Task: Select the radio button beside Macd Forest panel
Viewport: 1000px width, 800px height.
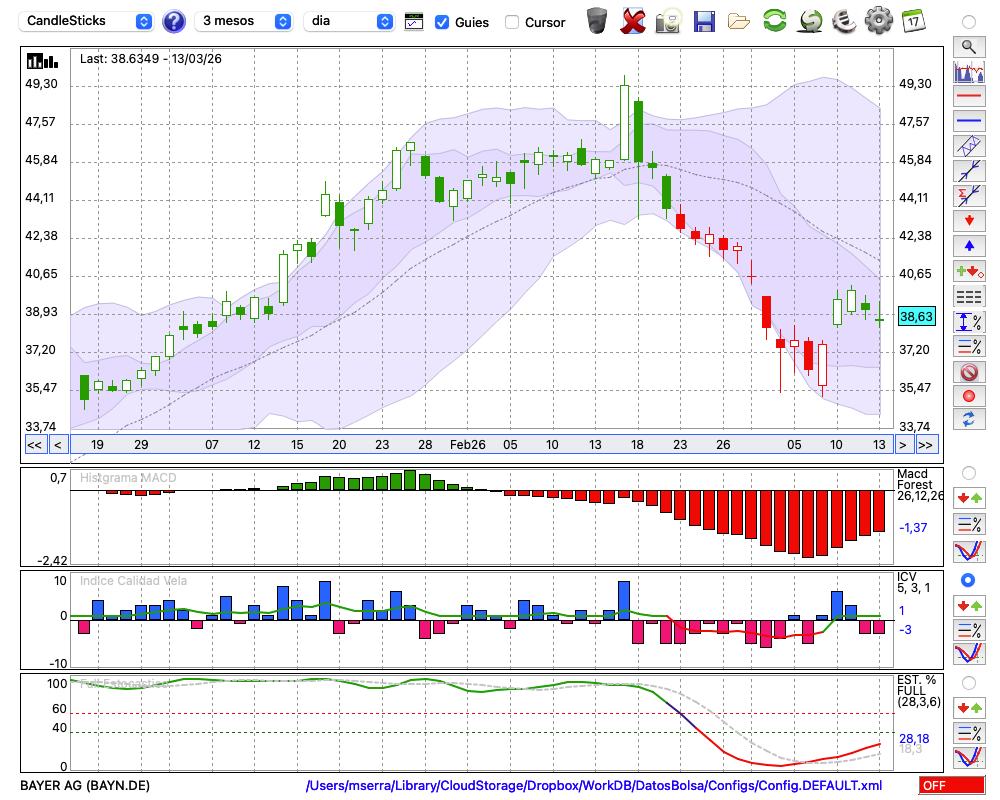Action: tap(968, 472)
